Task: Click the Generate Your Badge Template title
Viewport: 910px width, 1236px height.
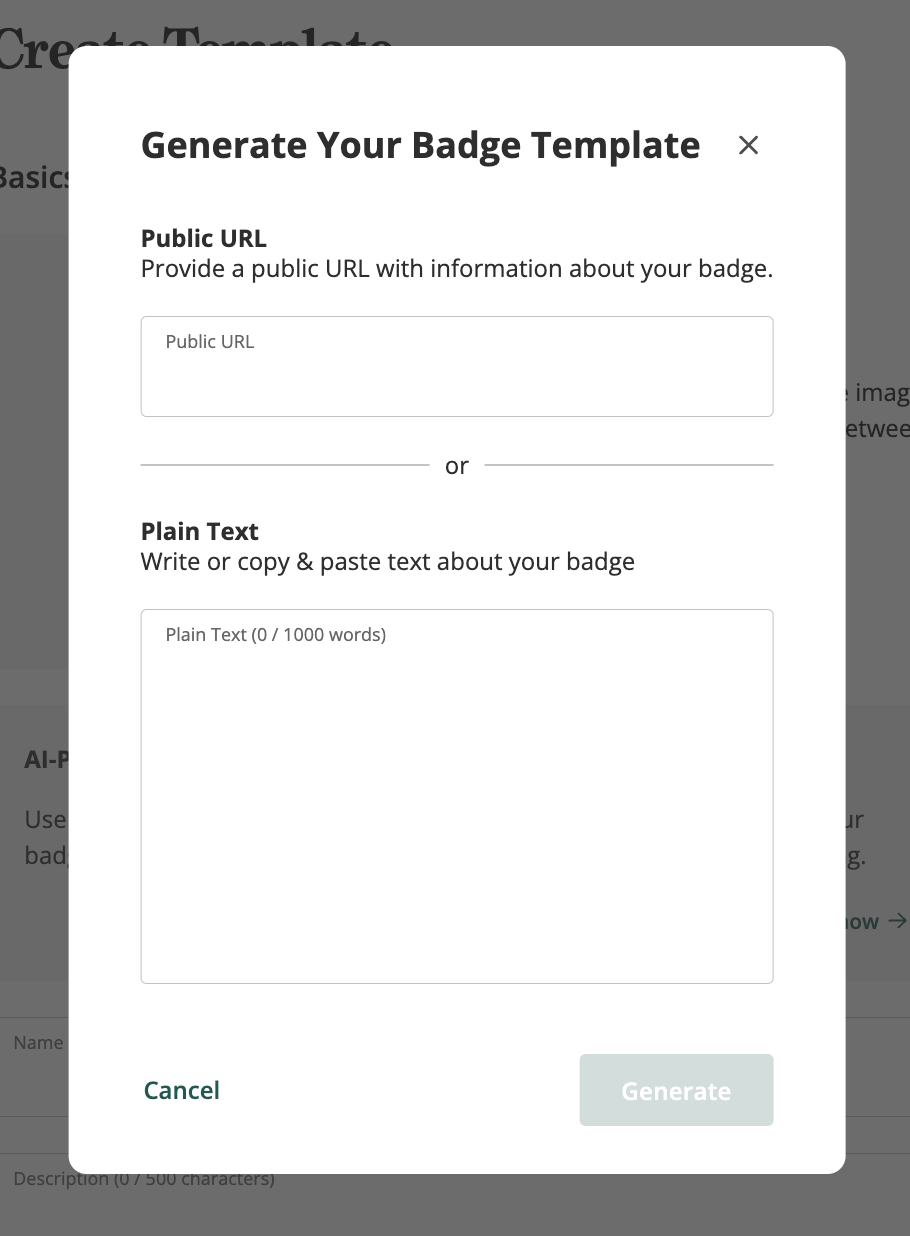Action: pos(420,145)
